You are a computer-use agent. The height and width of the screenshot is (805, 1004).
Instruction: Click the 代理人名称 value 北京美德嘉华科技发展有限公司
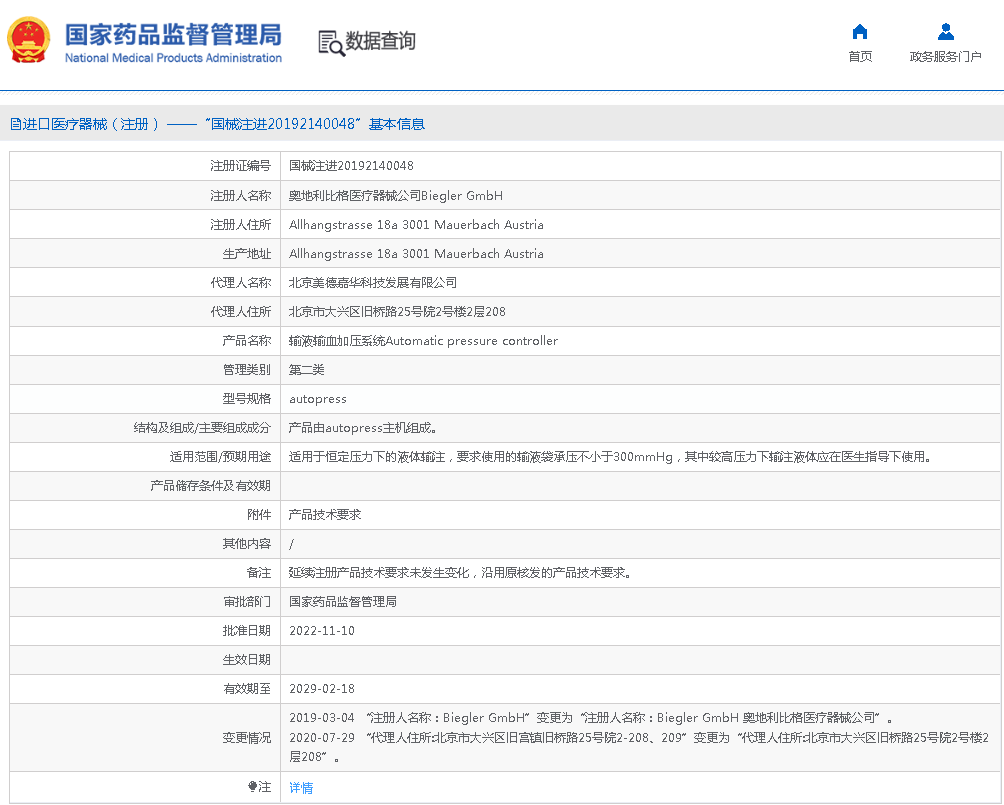tap(373, 283)
